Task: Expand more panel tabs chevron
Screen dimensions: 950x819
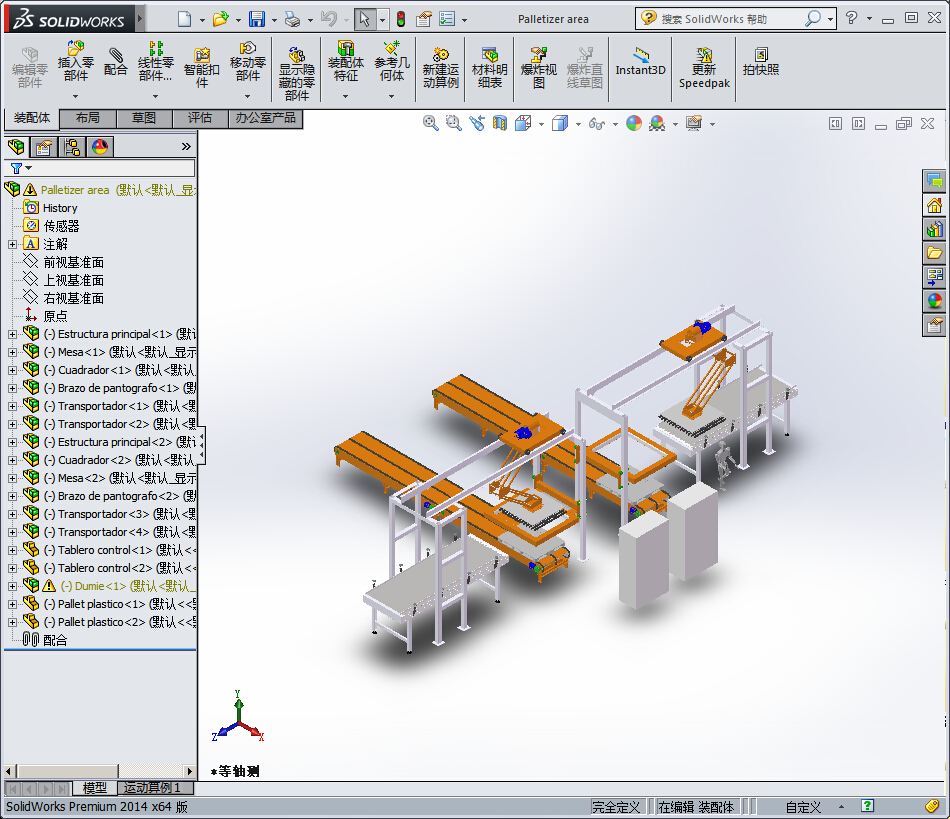Action: coord(186,147)
